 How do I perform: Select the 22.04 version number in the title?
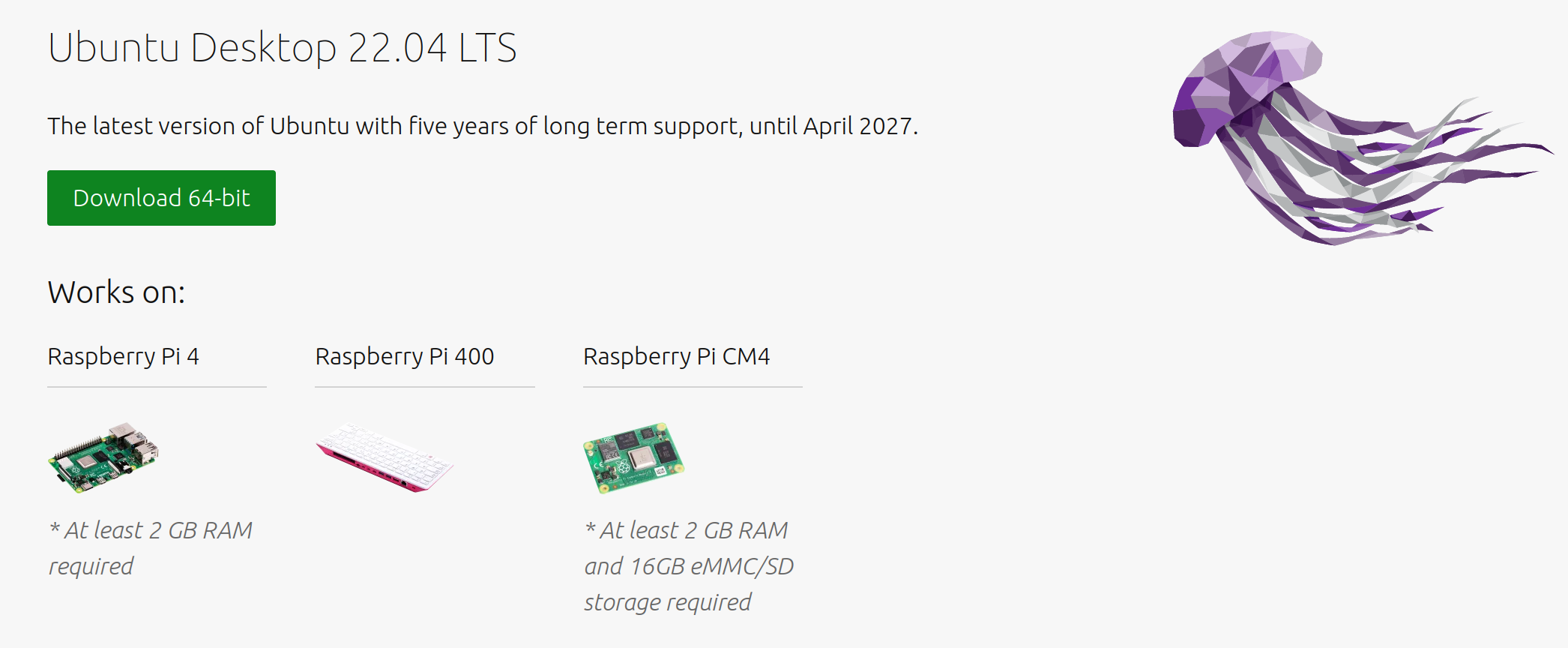click(397, 48)
